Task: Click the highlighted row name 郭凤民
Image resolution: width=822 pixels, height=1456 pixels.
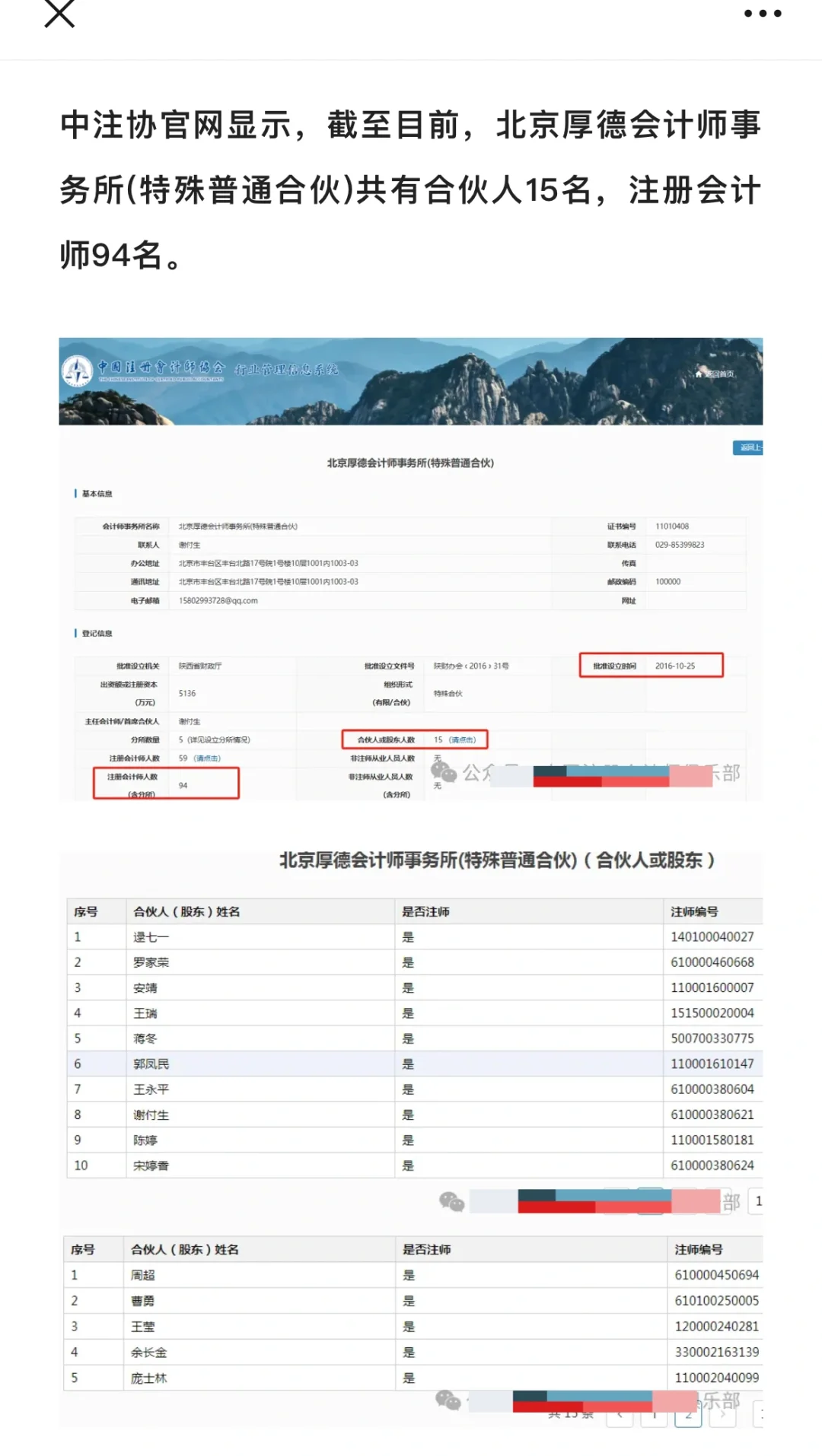Action: tap(151, 1063)
